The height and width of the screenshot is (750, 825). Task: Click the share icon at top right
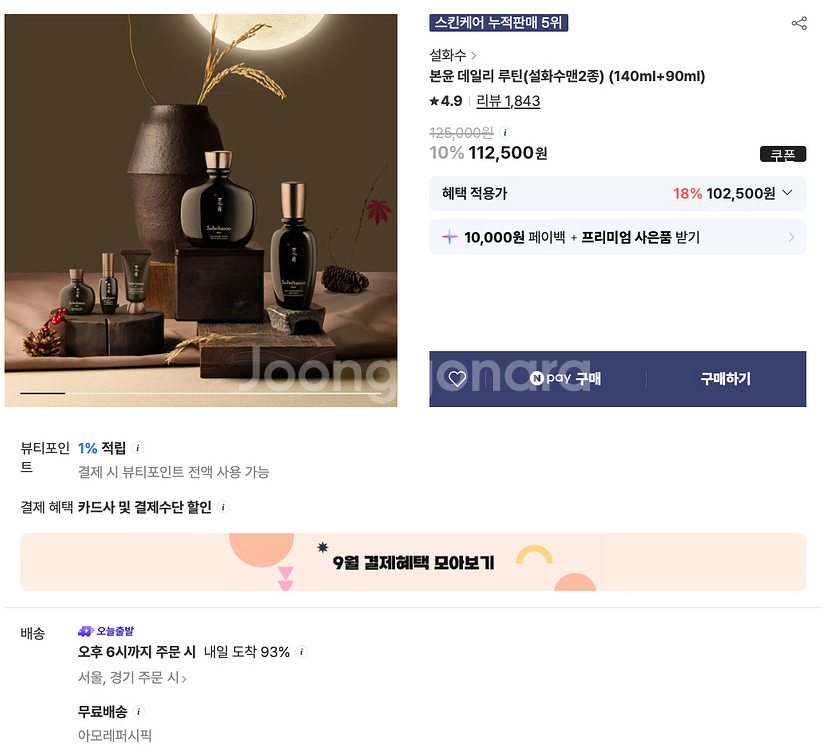799,23
